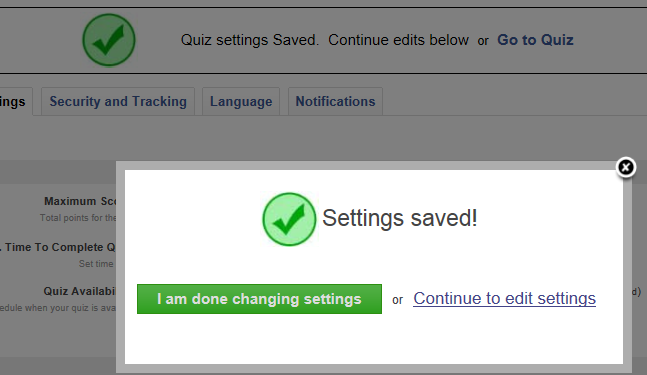Click the Time To Complete Quiz label
This screenshot has height=375, width=647.
click(58, 247)
